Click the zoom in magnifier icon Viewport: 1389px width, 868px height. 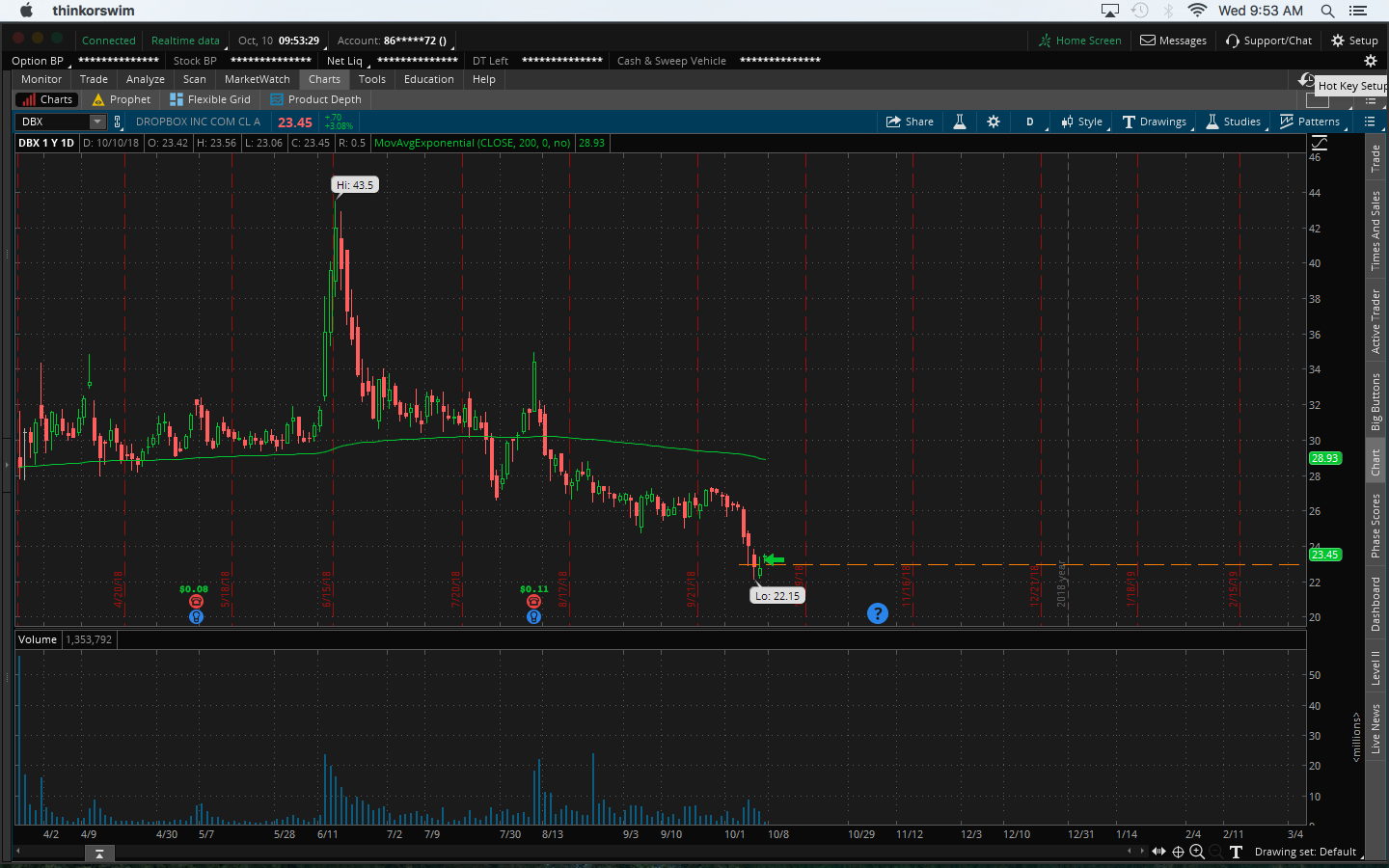pyautogui.click(x=1197, y=852)
